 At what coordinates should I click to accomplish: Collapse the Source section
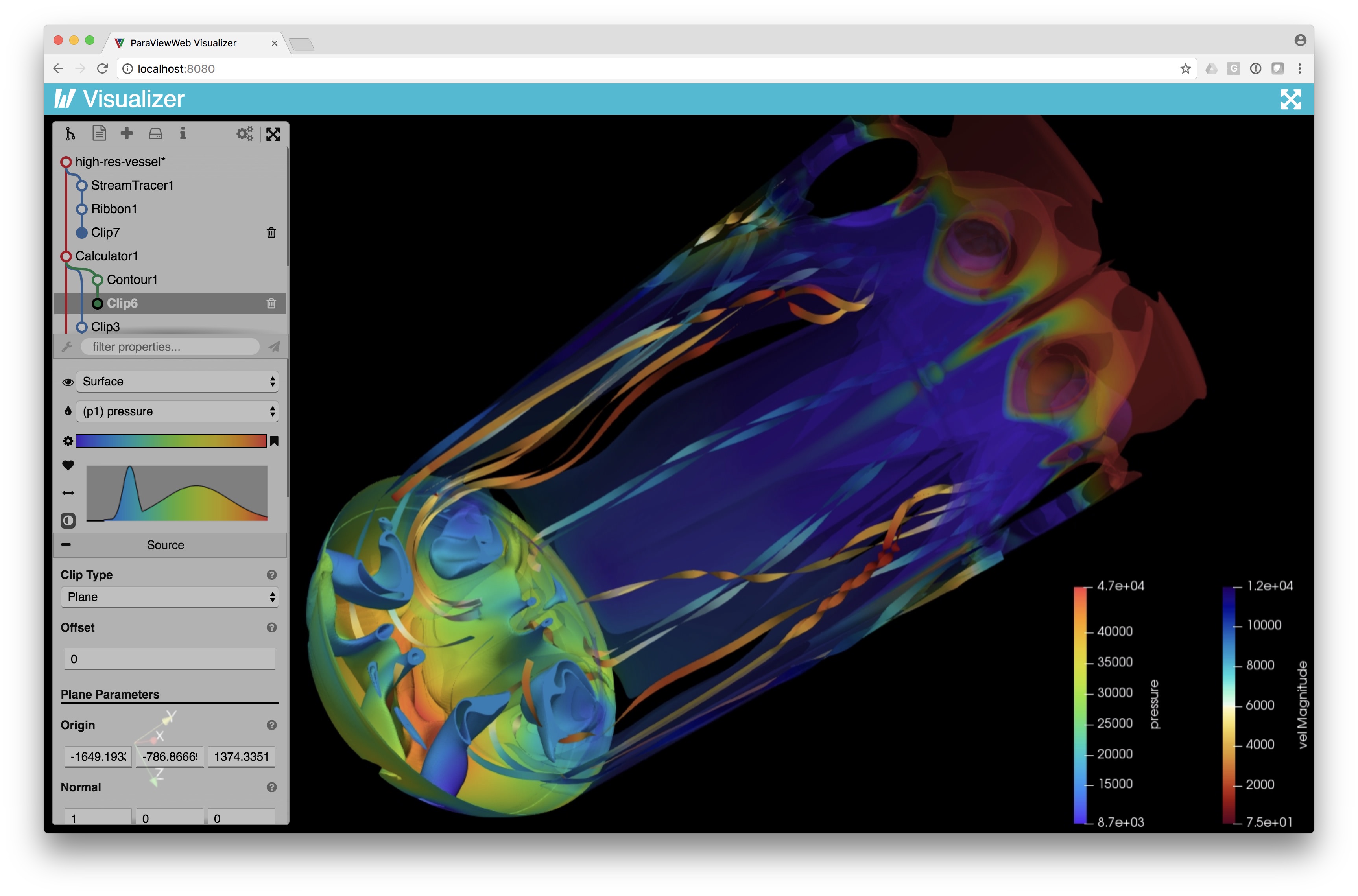tap(66, 545)
